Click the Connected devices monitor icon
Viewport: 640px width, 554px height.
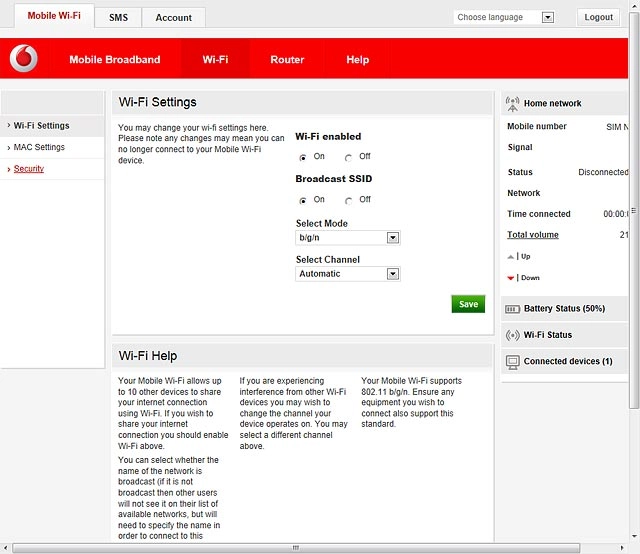point(512,362)
